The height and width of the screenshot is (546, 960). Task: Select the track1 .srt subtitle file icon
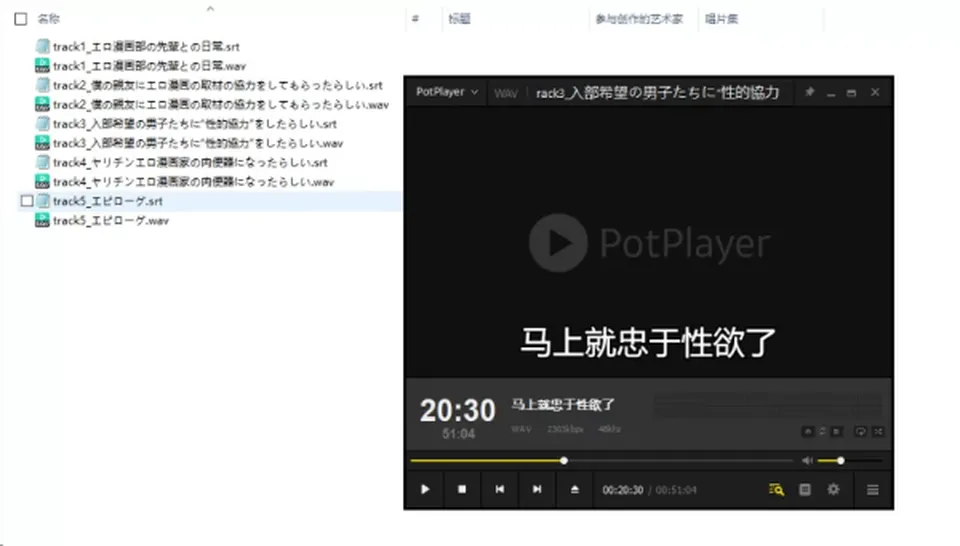42,46
